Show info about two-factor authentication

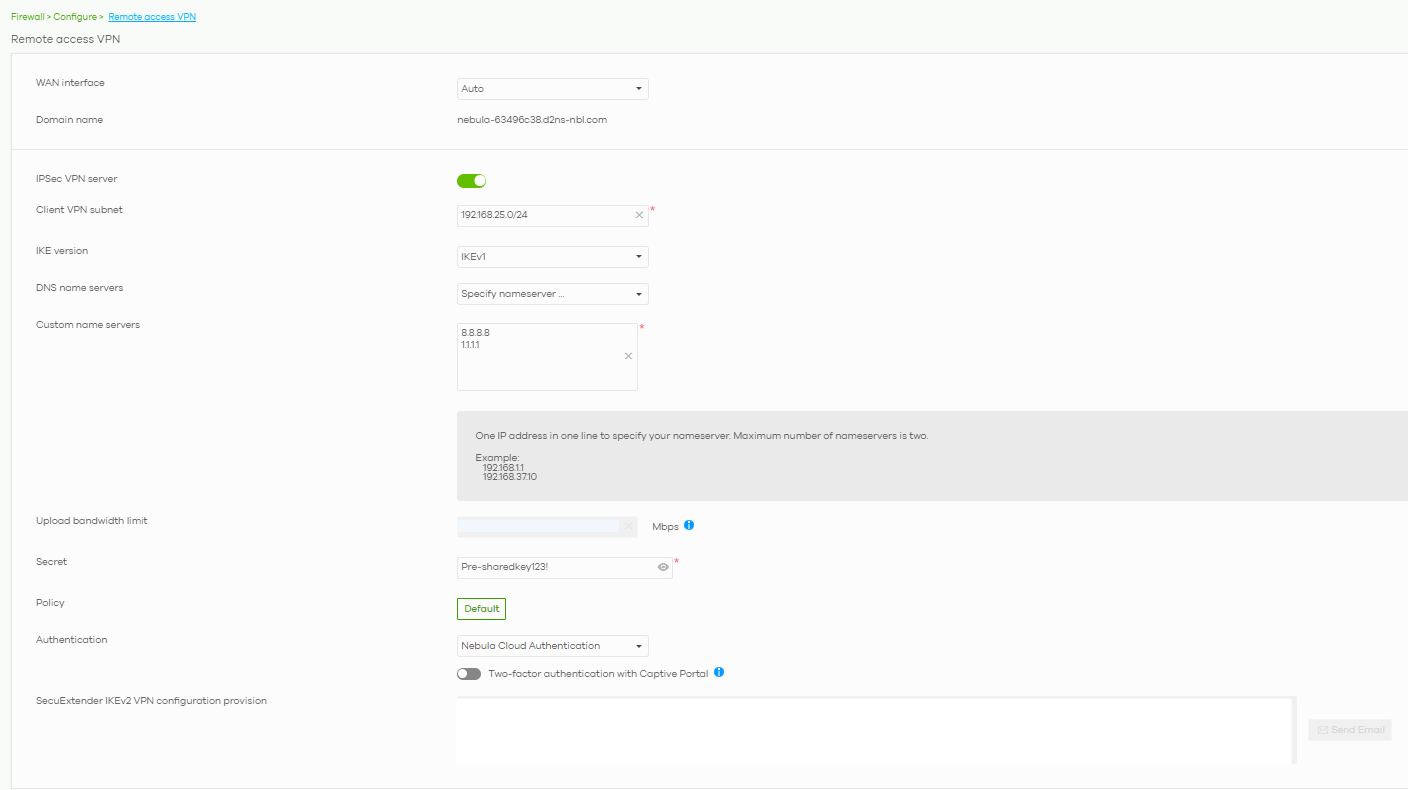tap(719, 672)
